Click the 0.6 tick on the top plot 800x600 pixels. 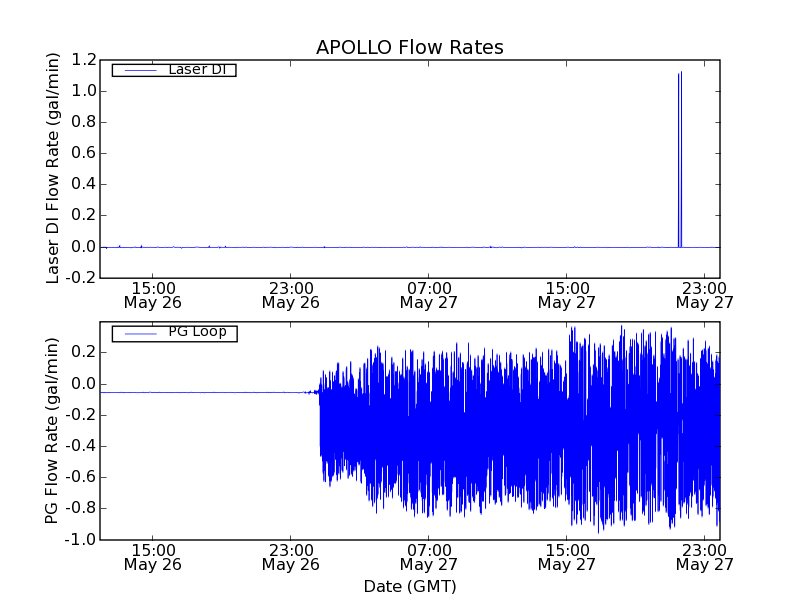83,154
